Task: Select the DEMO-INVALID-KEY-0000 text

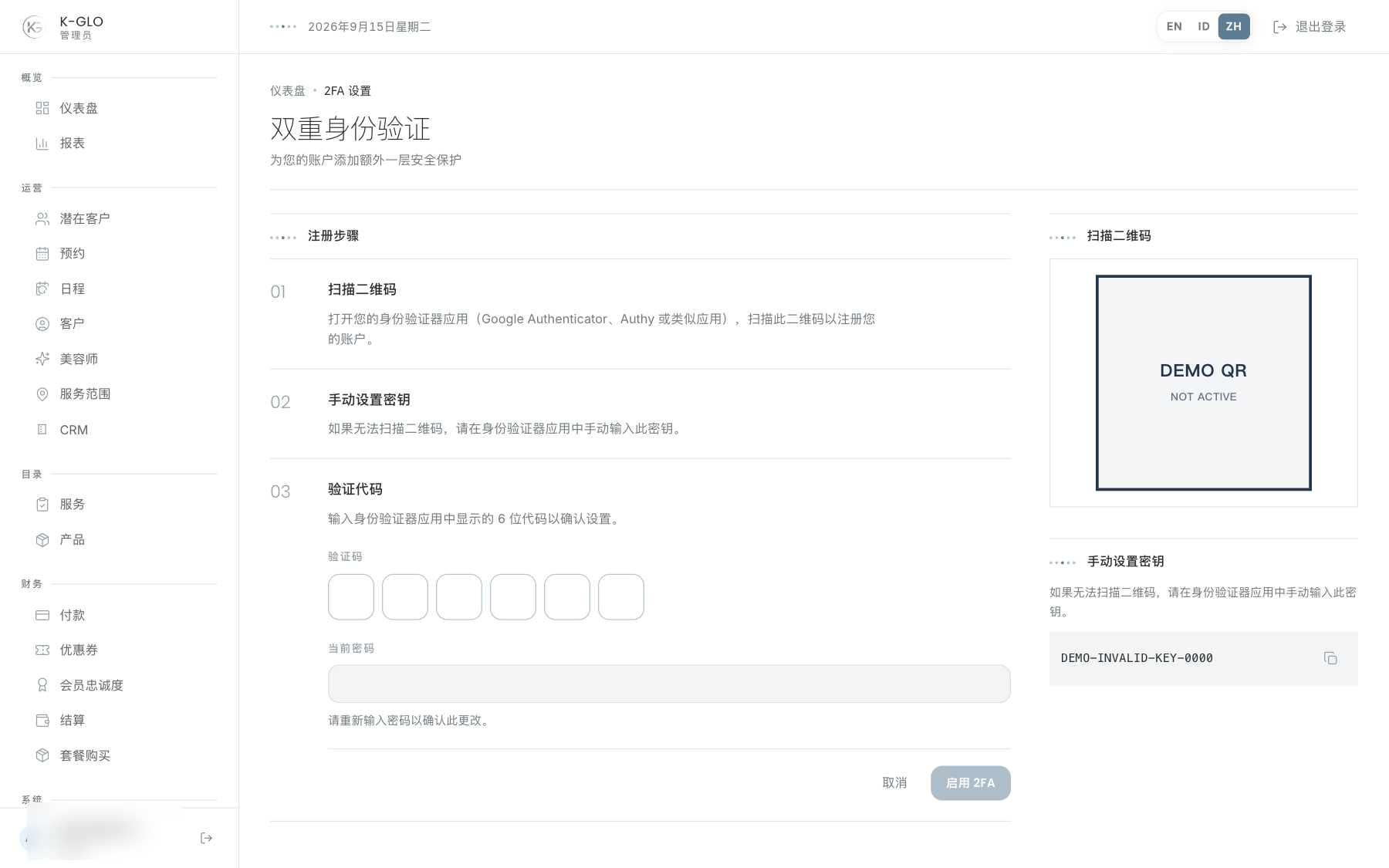Action: coord(1137,658)
